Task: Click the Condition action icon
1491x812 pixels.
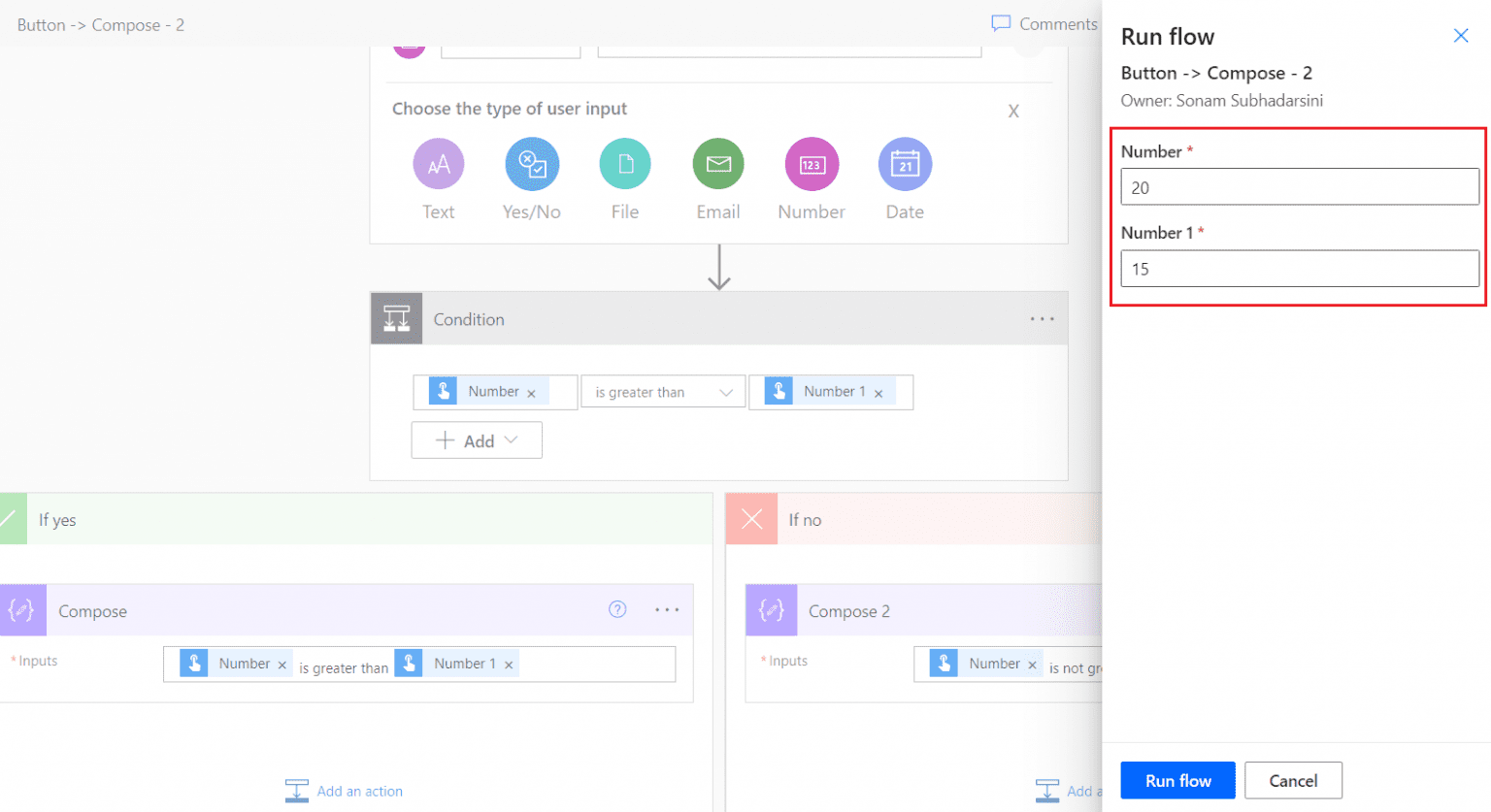Action: coord(396,318)
